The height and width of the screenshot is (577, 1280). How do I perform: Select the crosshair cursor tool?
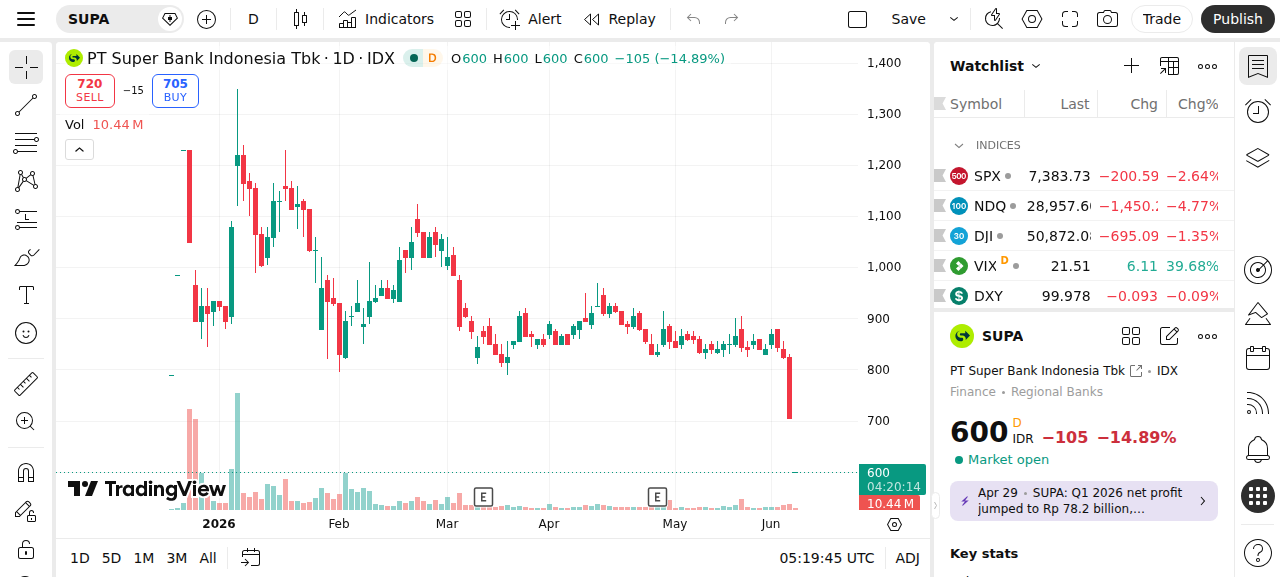26,67
